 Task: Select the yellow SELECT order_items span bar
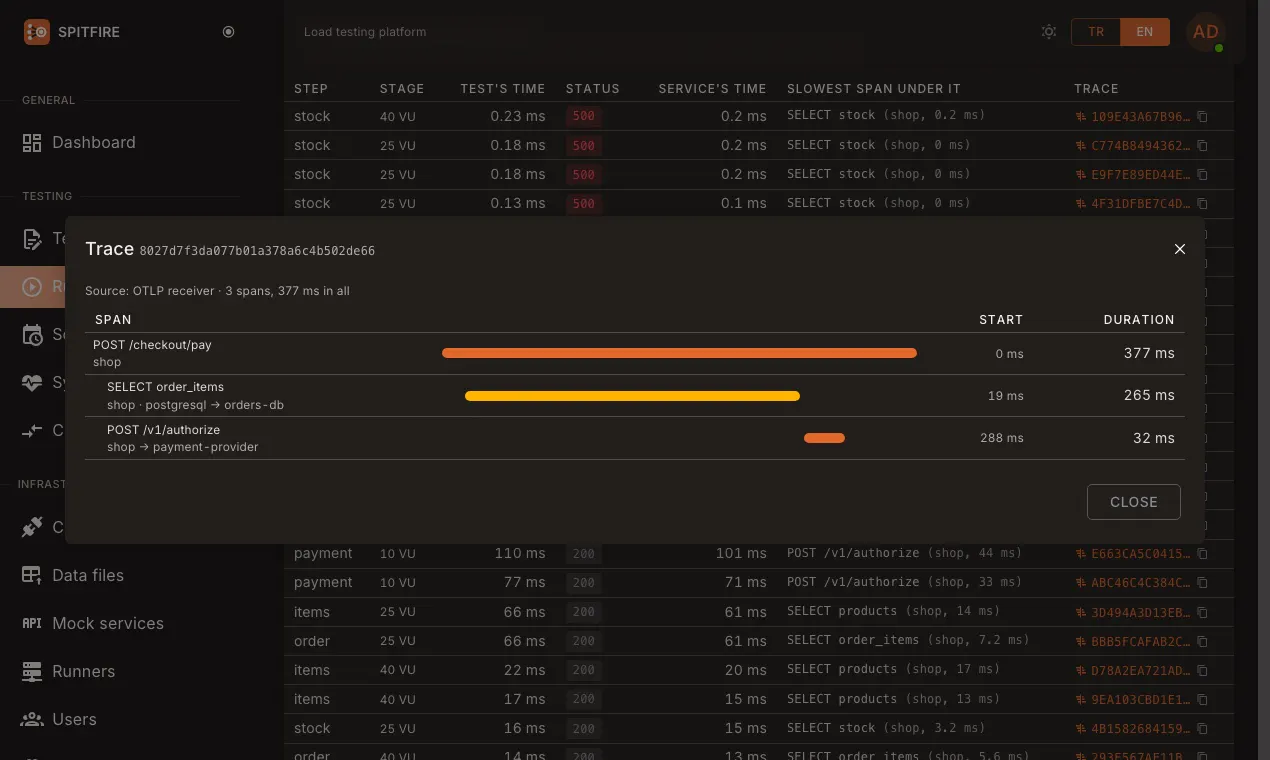pyautogui.click(x=632, y=396)
